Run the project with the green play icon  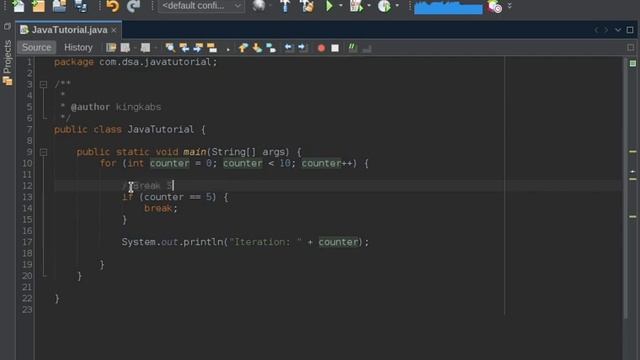click(x=329, y=6)
